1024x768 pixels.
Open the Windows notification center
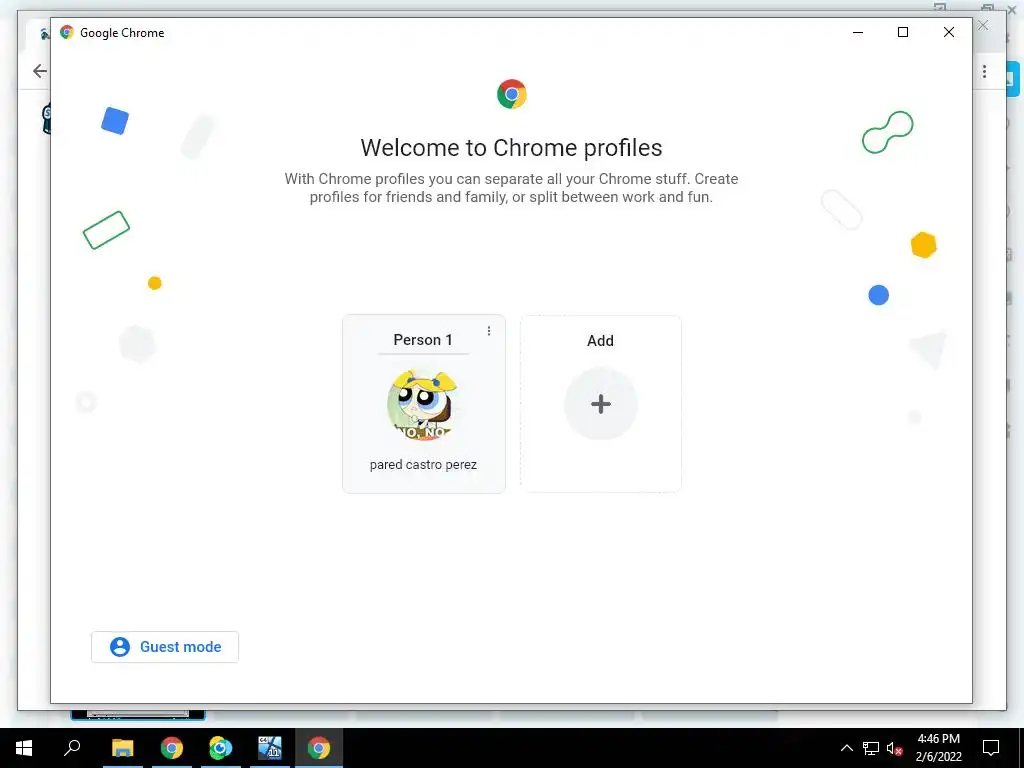click(x=991, y=748)
